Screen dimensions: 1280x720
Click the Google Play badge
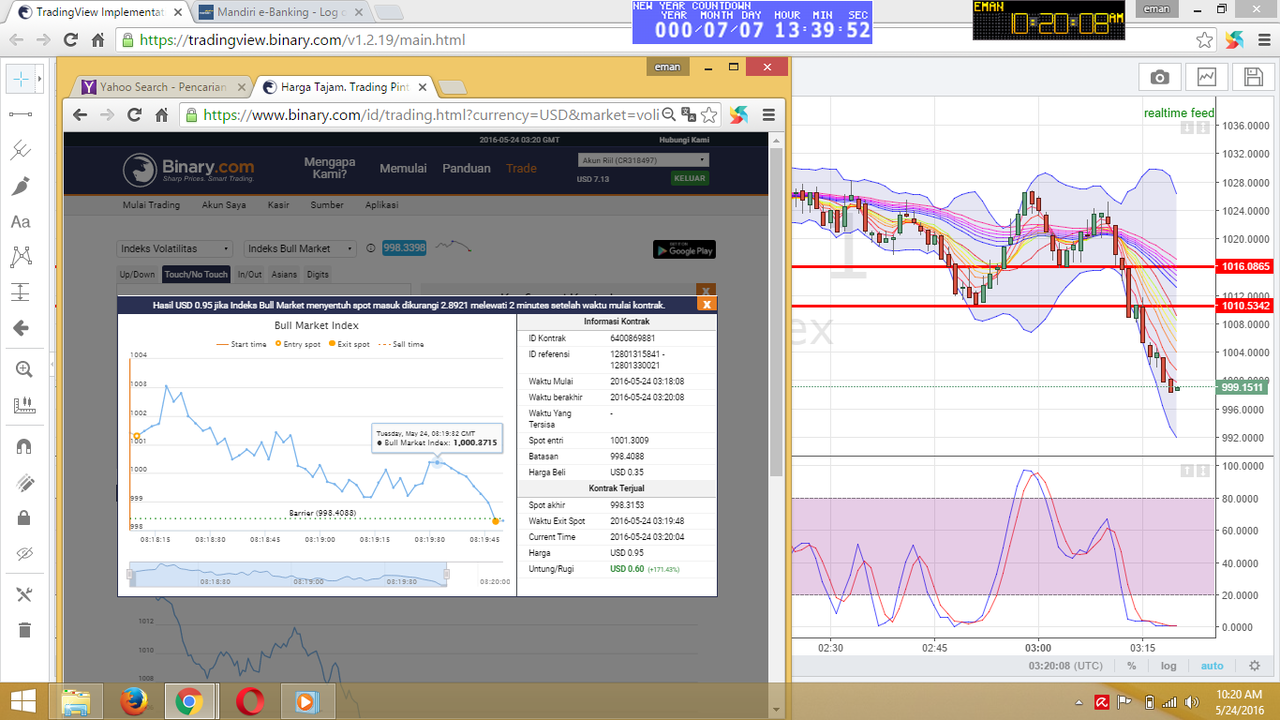point(684,250)
